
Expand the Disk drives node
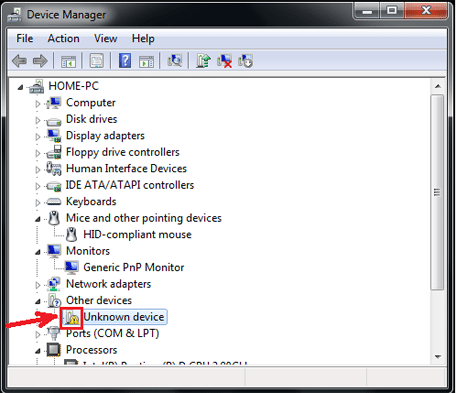(x=38, y=120)
